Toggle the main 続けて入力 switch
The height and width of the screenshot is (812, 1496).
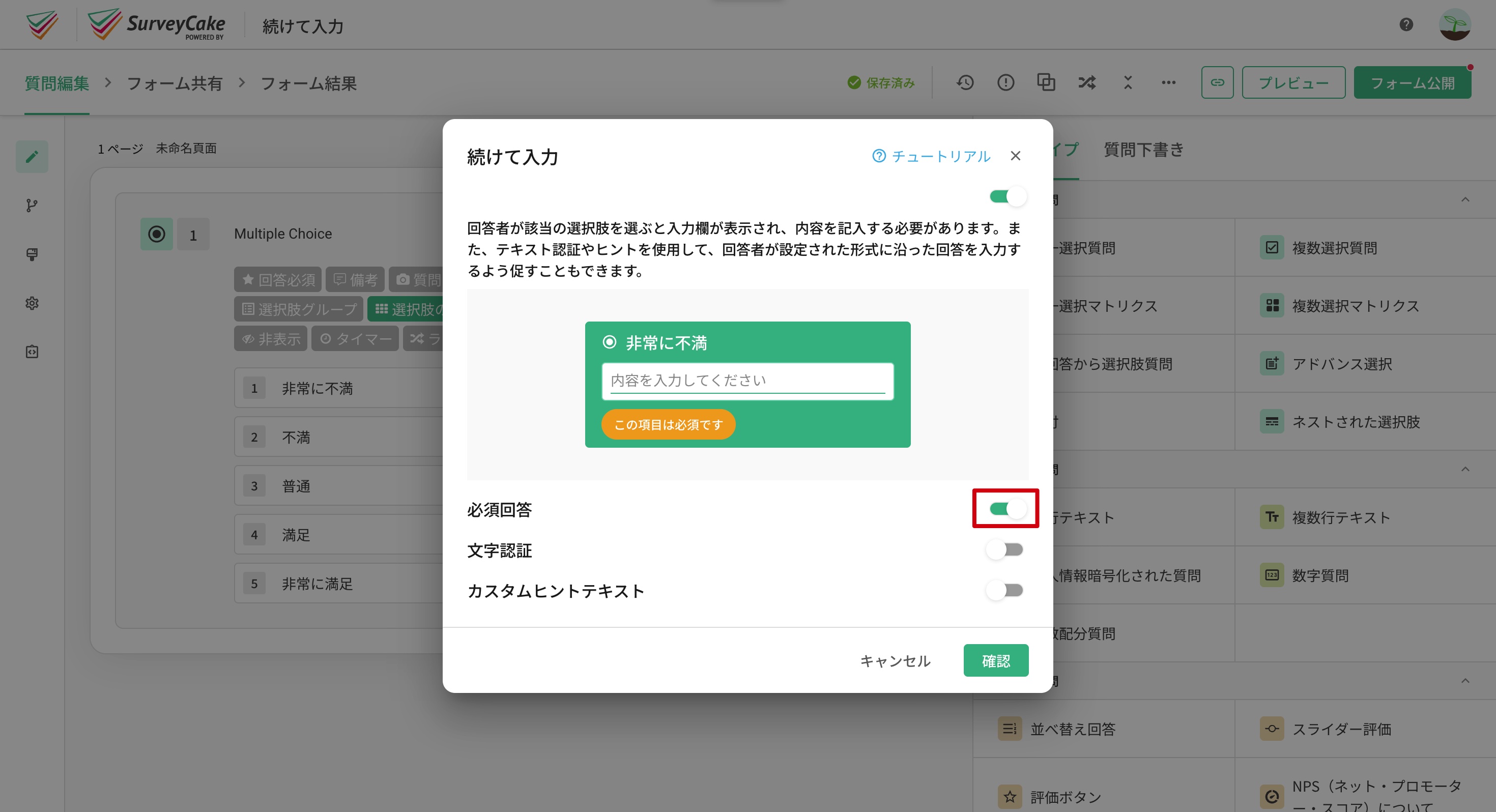(1008, 196)
